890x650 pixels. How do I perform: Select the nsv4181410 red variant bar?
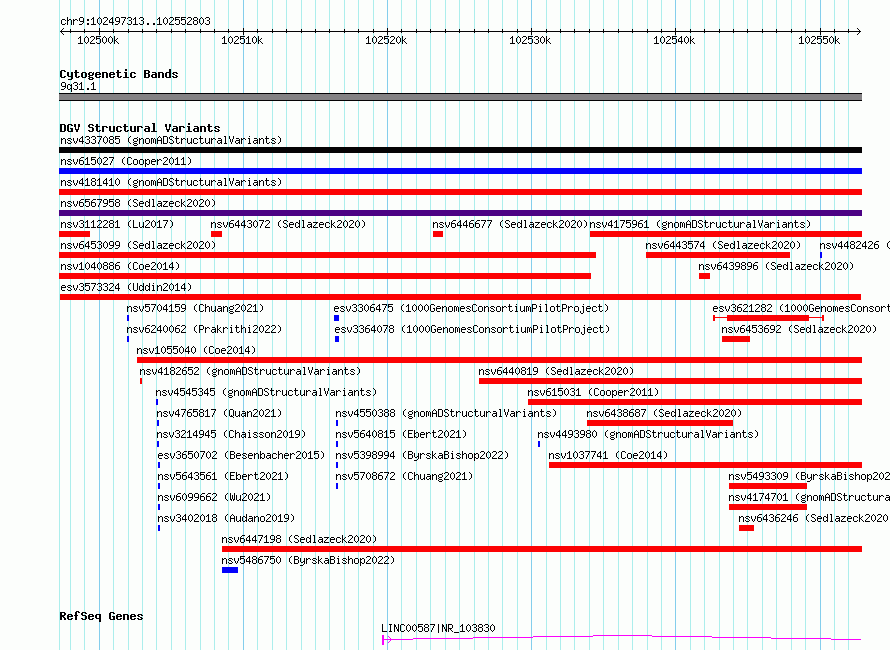pos(460,192)
